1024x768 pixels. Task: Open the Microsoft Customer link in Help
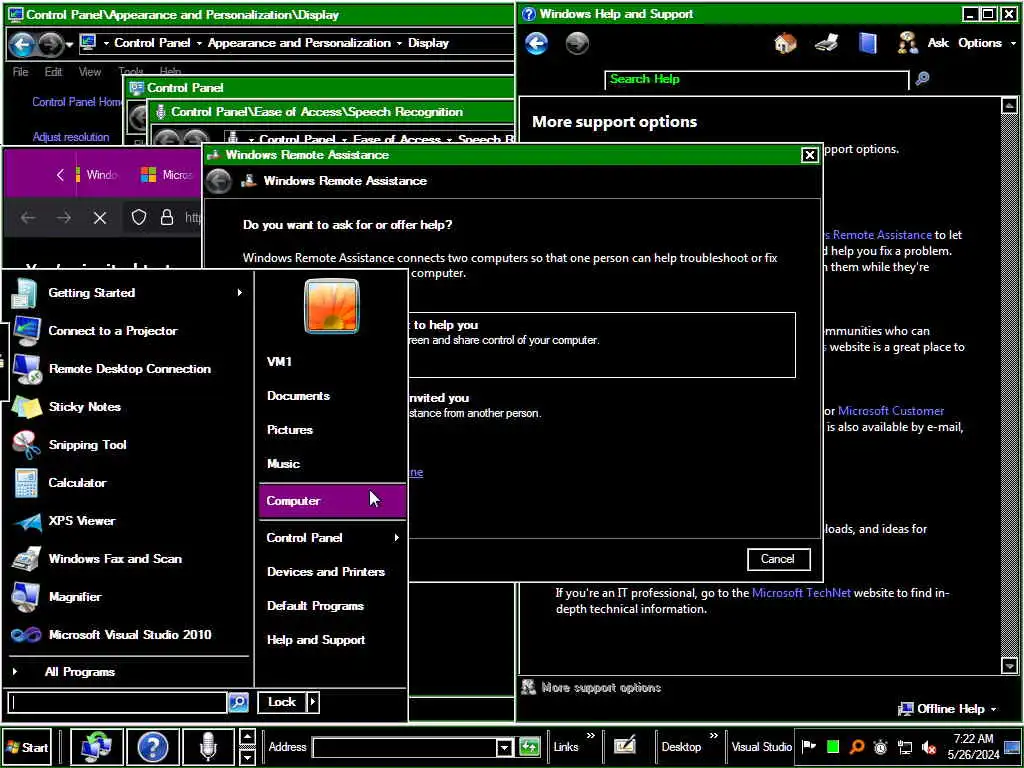pyautogui.click(x=891, y=411)
